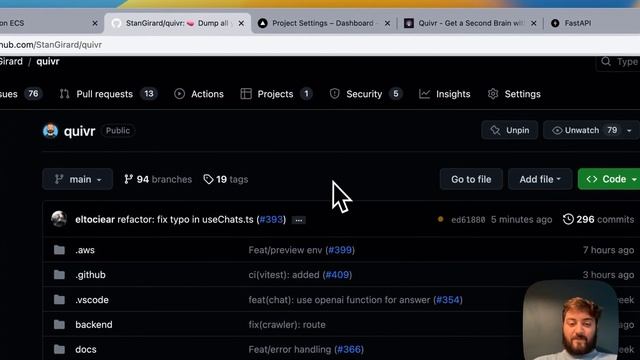Select the StanGirard/quivr GitHub tab
640x360 pixels.
tap(176, 23)
